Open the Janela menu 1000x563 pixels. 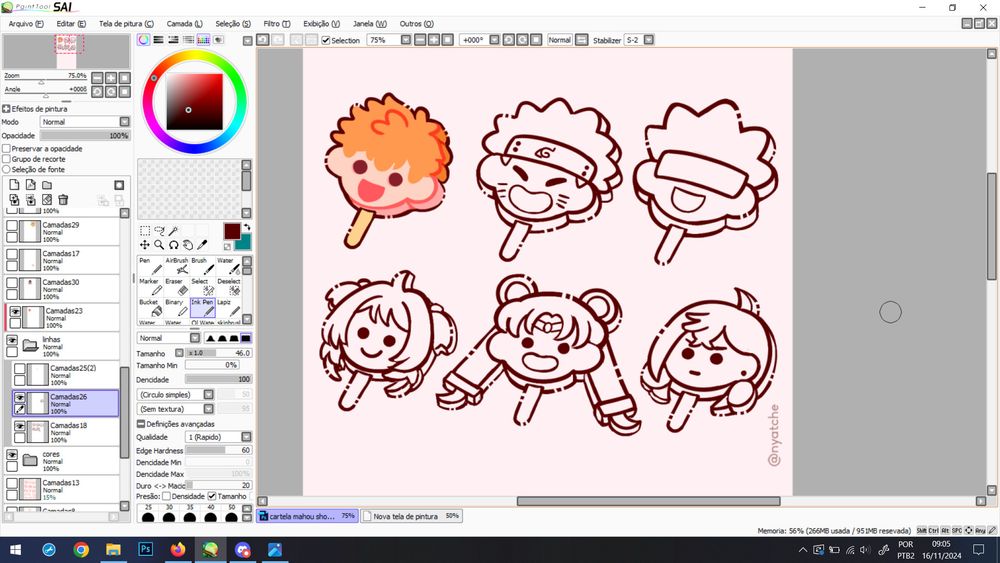370,24
